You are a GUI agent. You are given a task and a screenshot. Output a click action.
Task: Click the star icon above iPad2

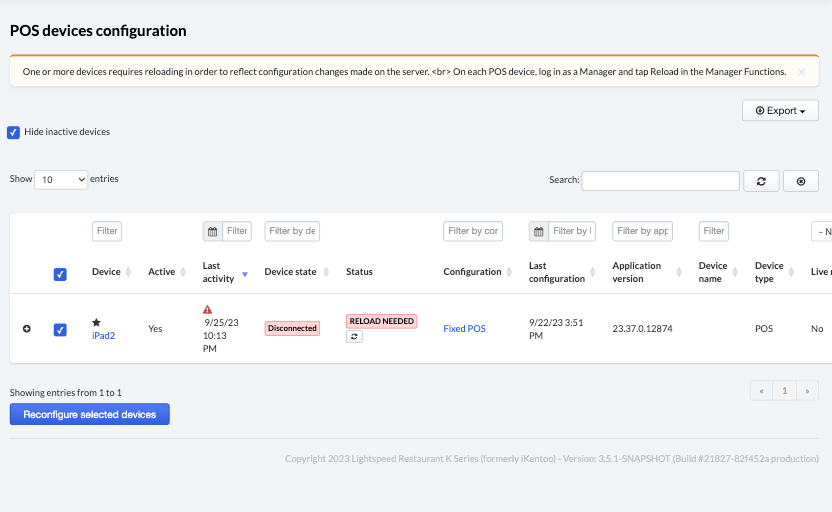click(x=96, y=322)
